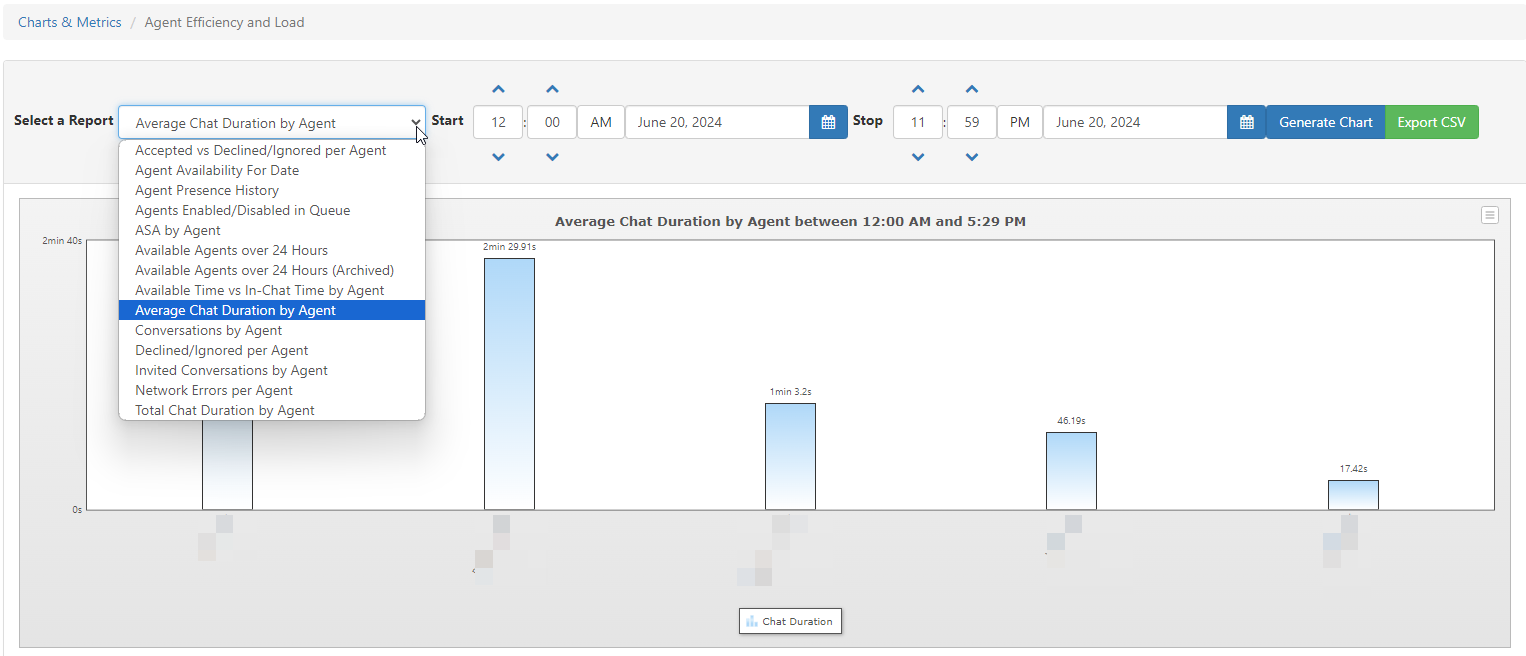The width and height of the screenshot is (1526, 656).
Task: Toggle the Start time AM/PM button
Action: [x=600, y=122]
